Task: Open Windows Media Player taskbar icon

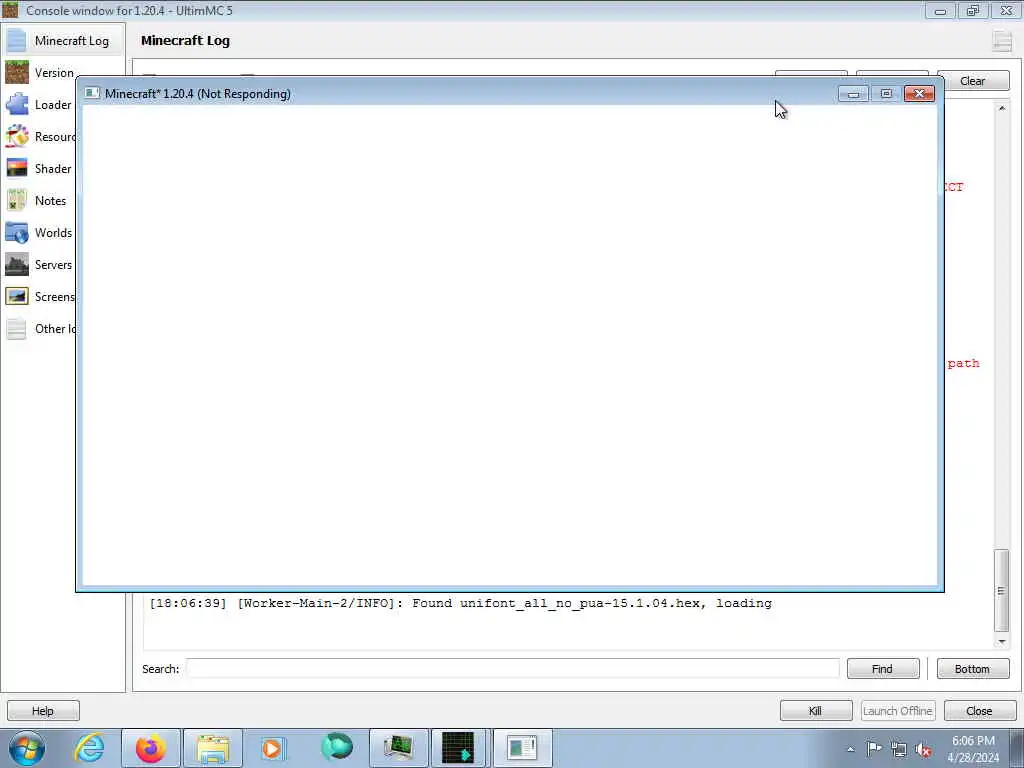Action: (x=272, y=748)
